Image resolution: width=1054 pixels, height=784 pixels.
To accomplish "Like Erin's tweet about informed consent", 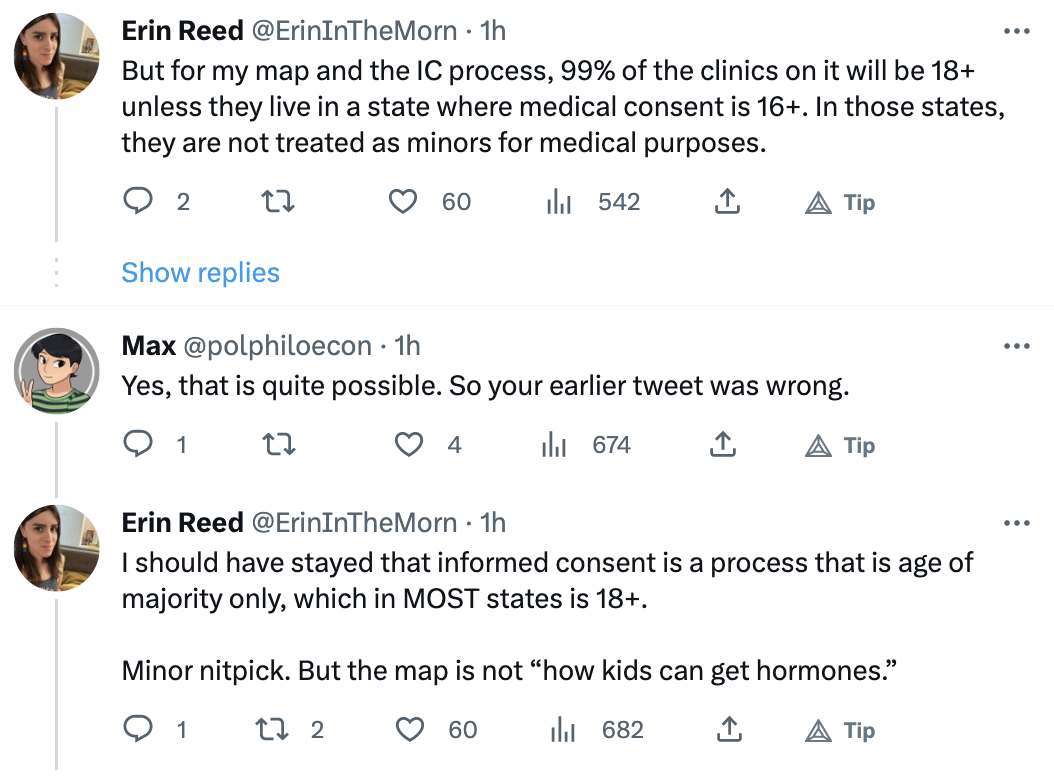I will pos(408,730).
